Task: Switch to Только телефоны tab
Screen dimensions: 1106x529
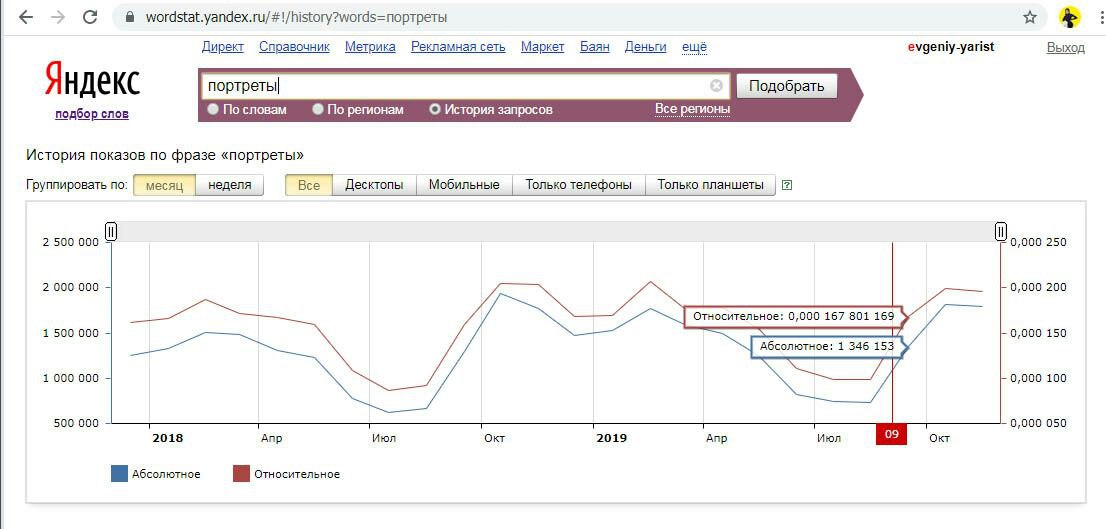Action: (578, 185)
